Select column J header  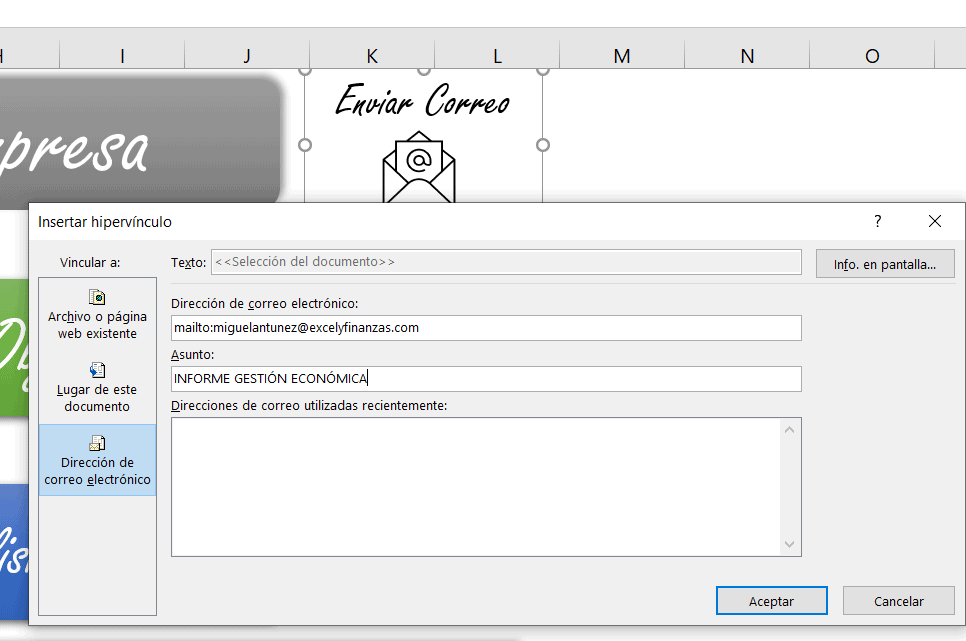(247, 56)
